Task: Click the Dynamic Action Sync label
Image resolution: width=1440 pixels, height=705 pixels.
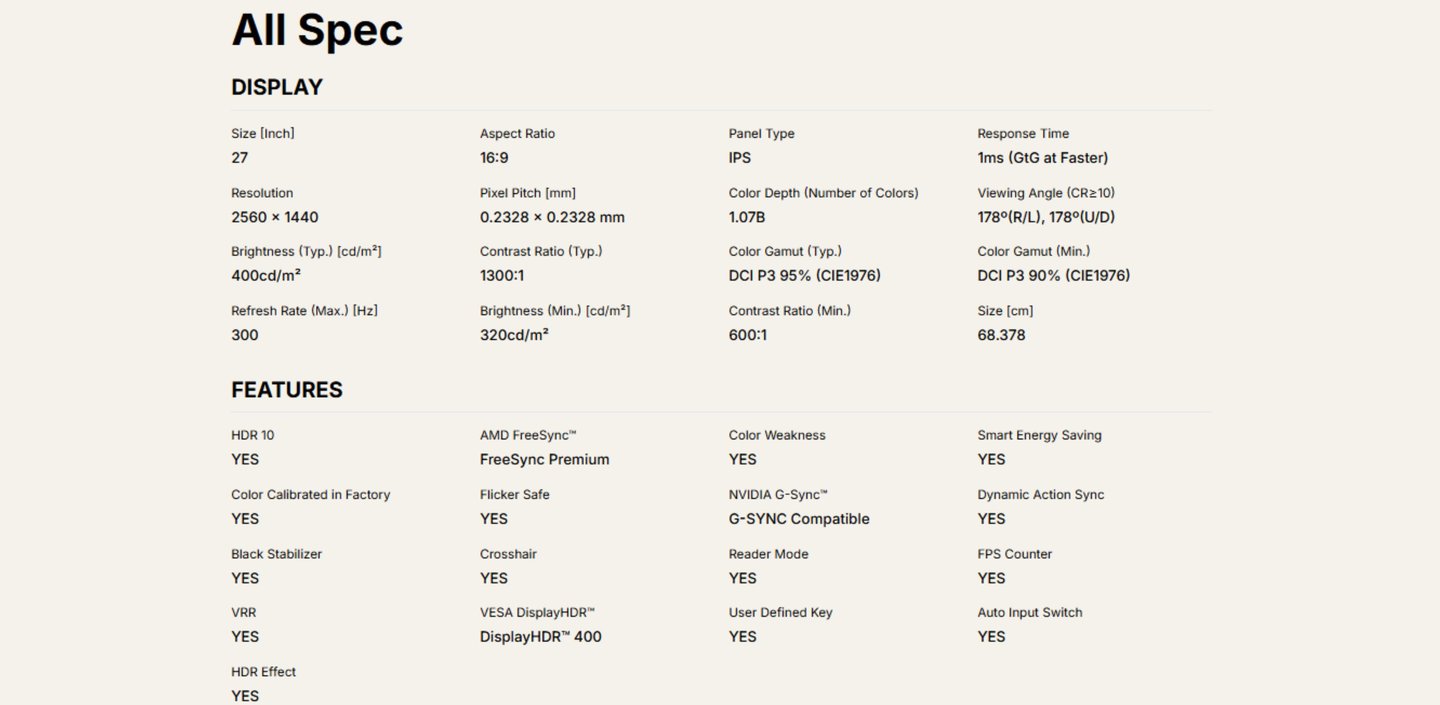Action: tap(1041, 495)
